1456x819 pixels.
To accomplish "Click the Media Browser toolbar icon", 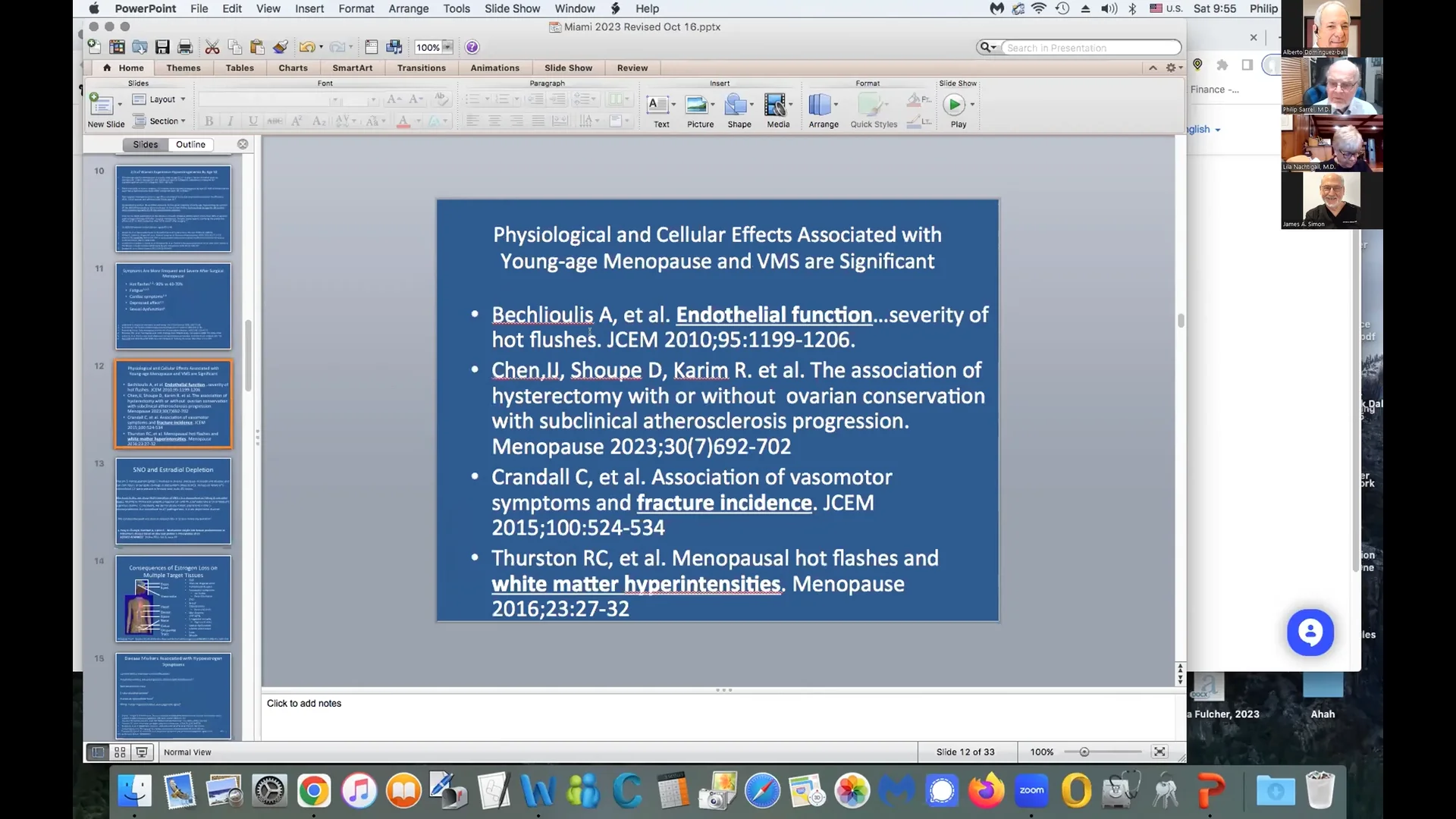I will pos(394,47).
